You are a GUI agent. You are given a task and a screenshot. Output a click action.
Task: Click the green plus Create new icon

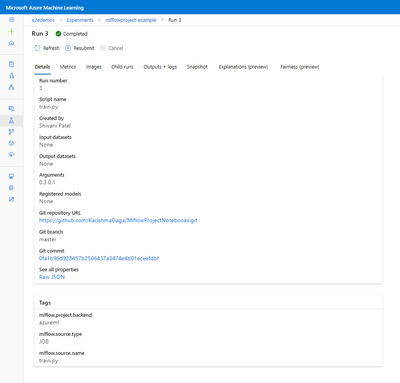click(x=12, y=31)
